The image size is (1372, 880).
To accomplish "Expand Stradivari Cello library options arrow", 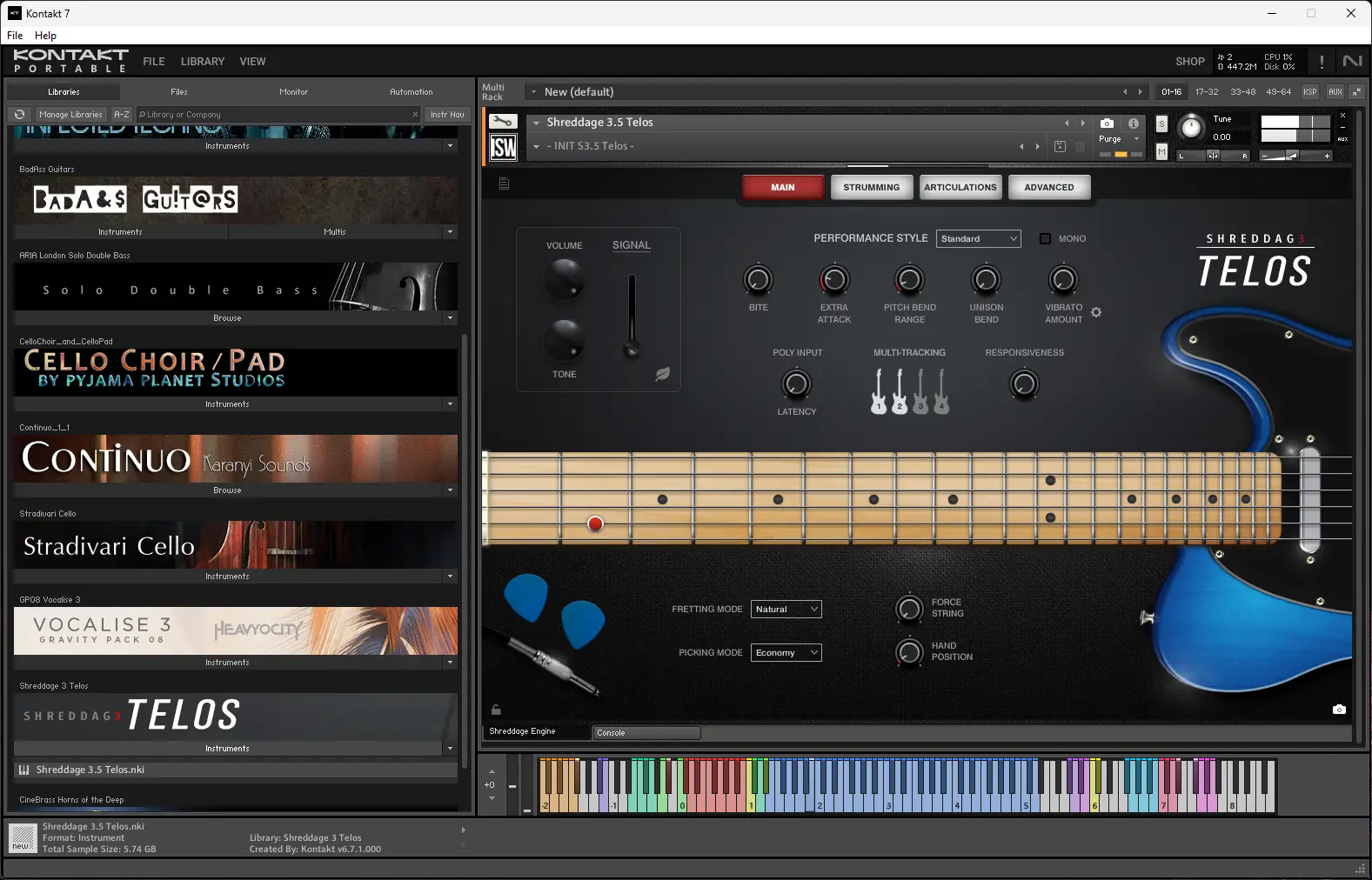I will [x=450, y=577].
